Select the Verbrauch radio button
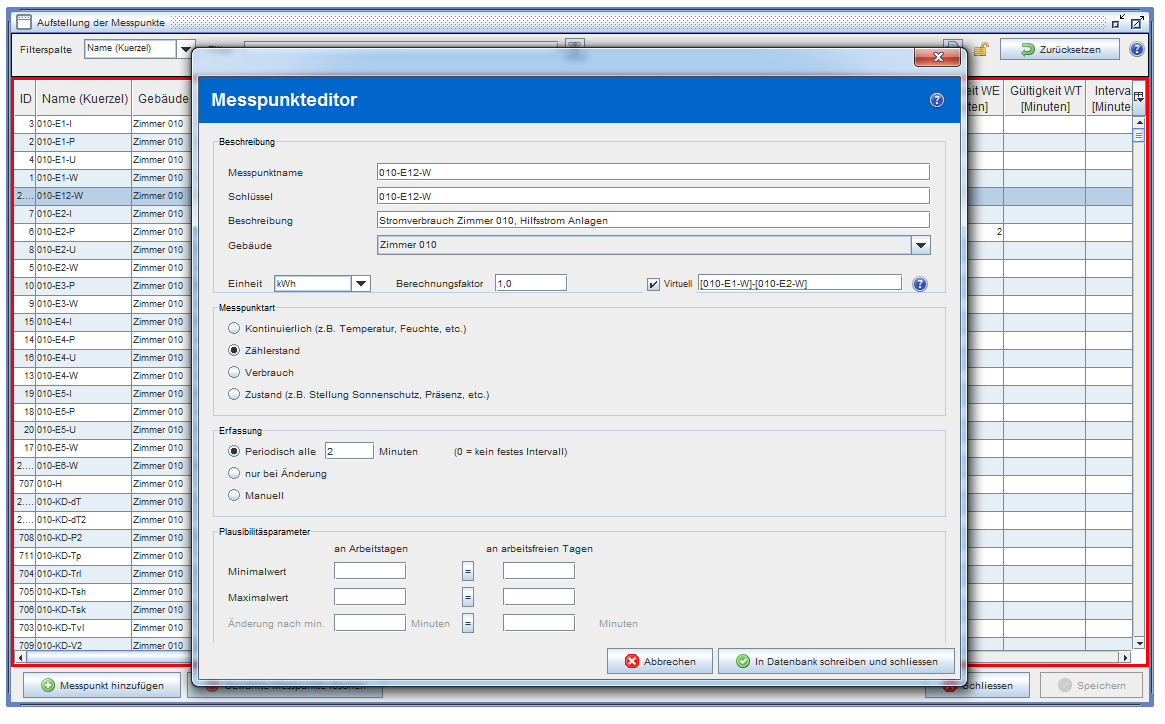This screenshot has width=1165, height=724. tap(234, 372)
